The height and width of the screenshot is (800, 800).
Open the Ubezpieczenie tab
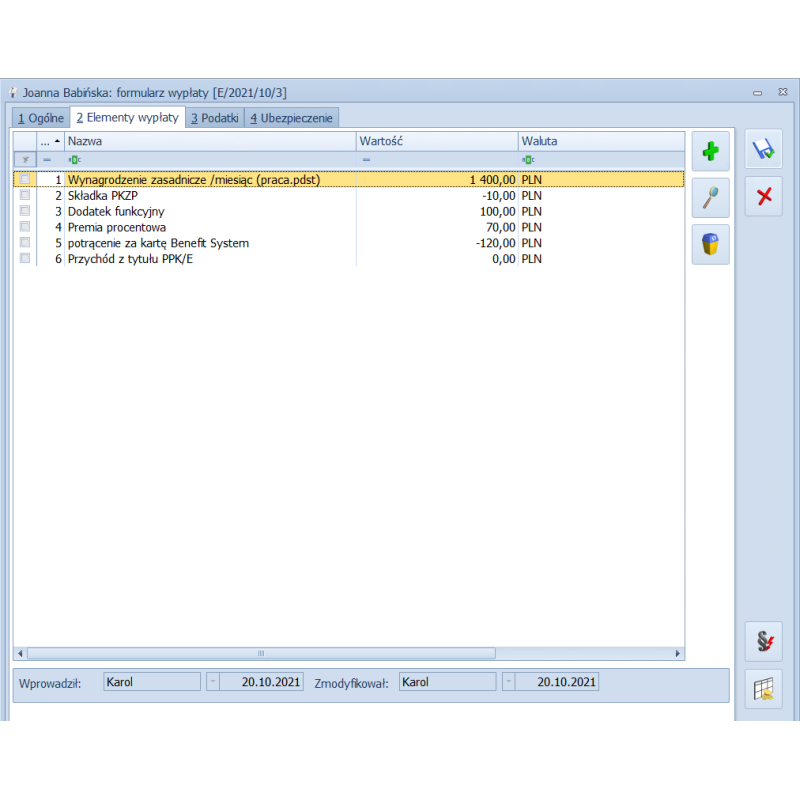(291, 118)
